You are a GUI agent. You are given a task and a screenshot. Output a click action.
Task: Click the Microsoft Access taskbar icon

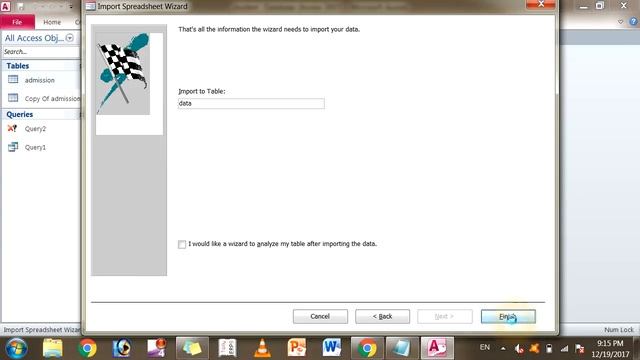pyautogui.click(x=437, y=348)
